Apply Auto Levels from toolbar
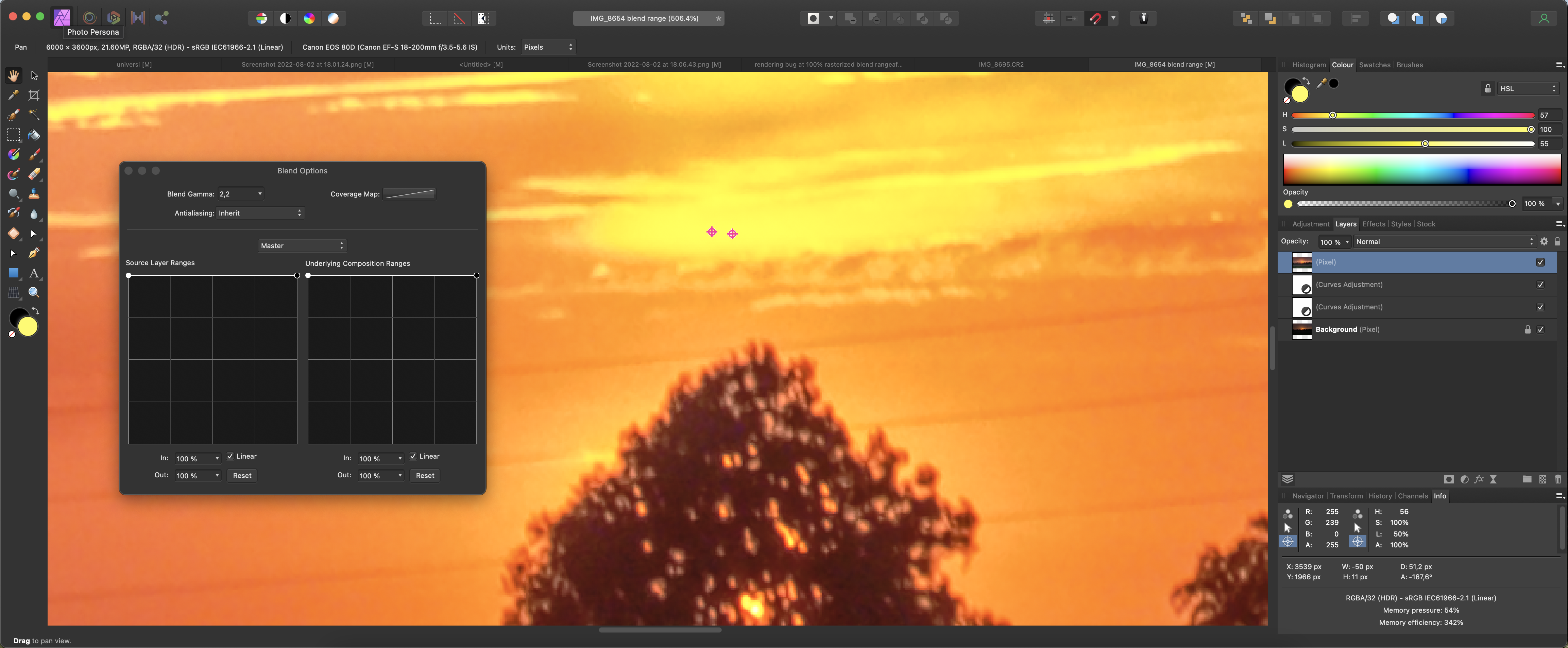The width and height of the screenshot is (1568, 648). [261, 18]
